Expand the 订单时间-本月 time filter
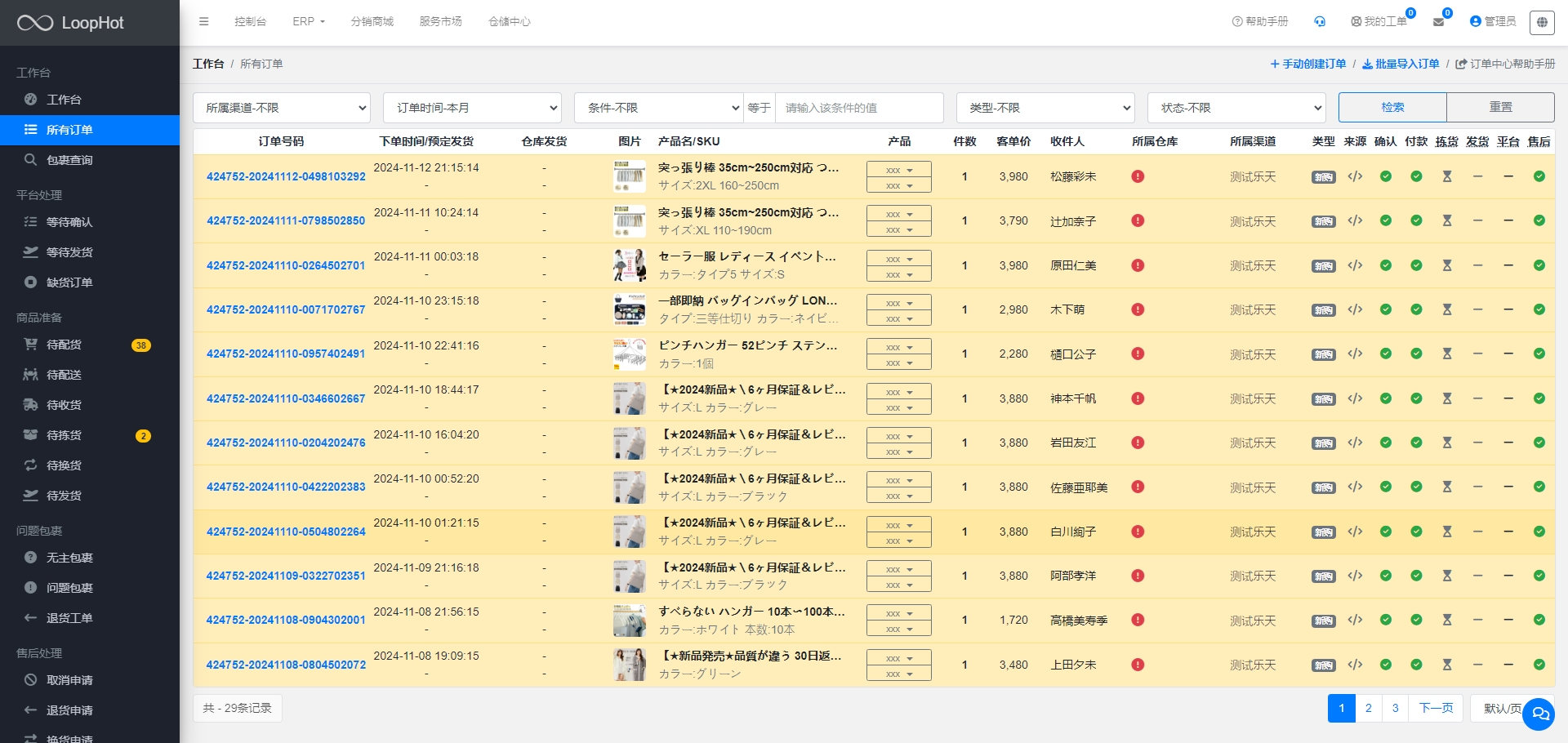1568x743 pixels. (x=472, y=108)
